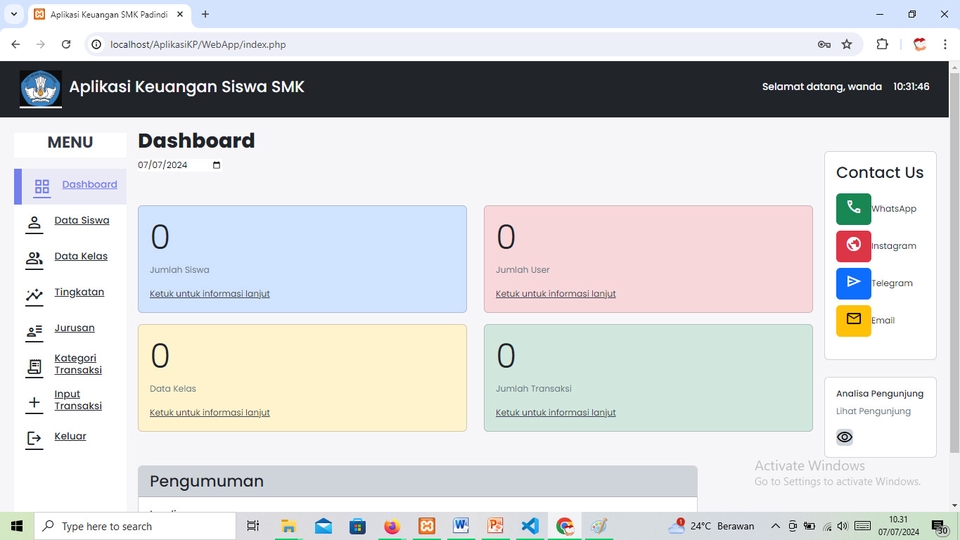
Task: Open Task View on the taskbar
Action: click(252, 526)
